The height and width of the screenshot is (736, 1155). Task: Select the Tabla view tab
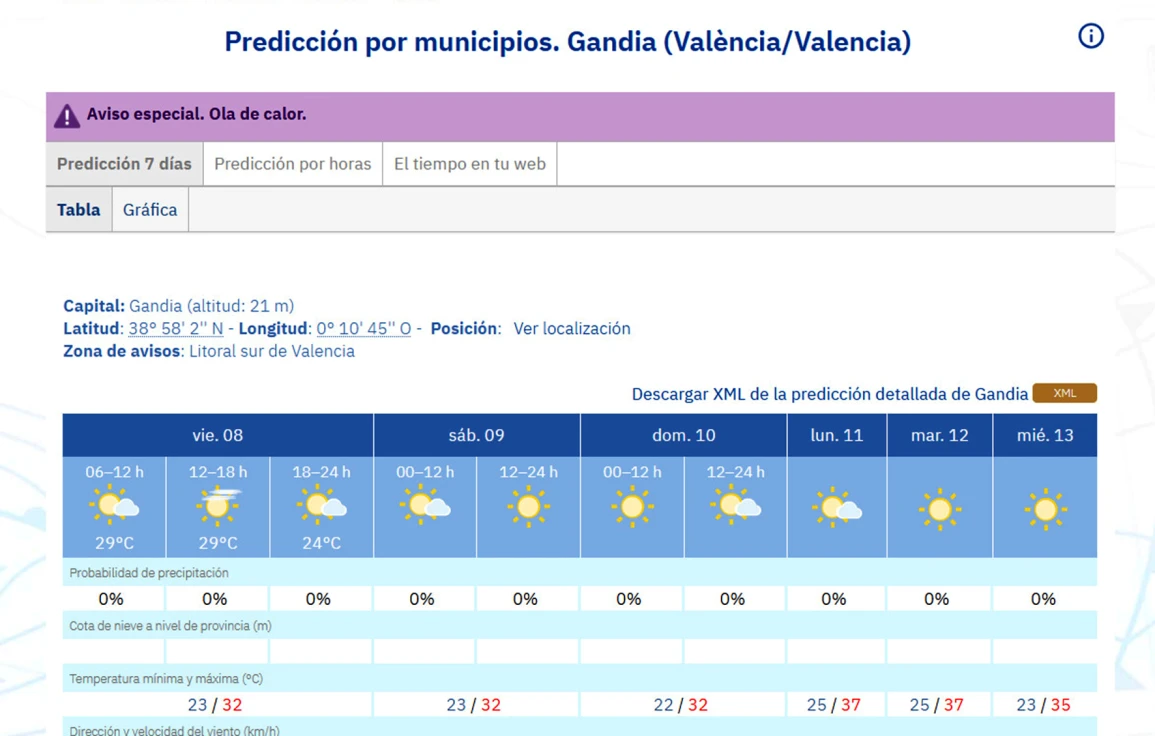[x=79, y=210]
